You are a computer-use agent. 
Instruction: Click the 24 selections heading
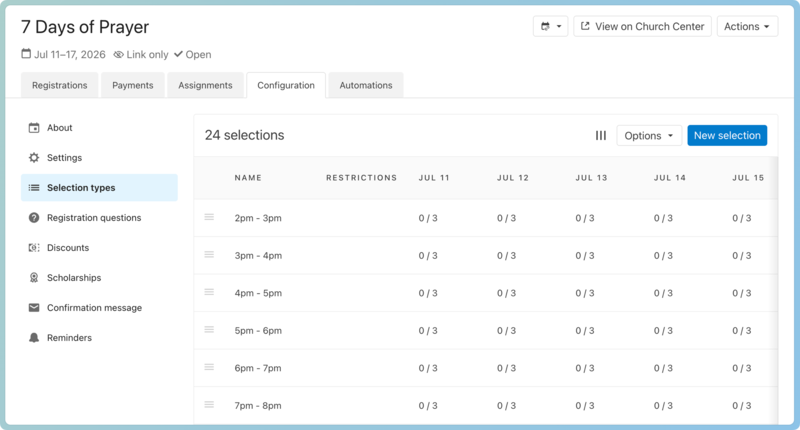[x=244, y=135]
